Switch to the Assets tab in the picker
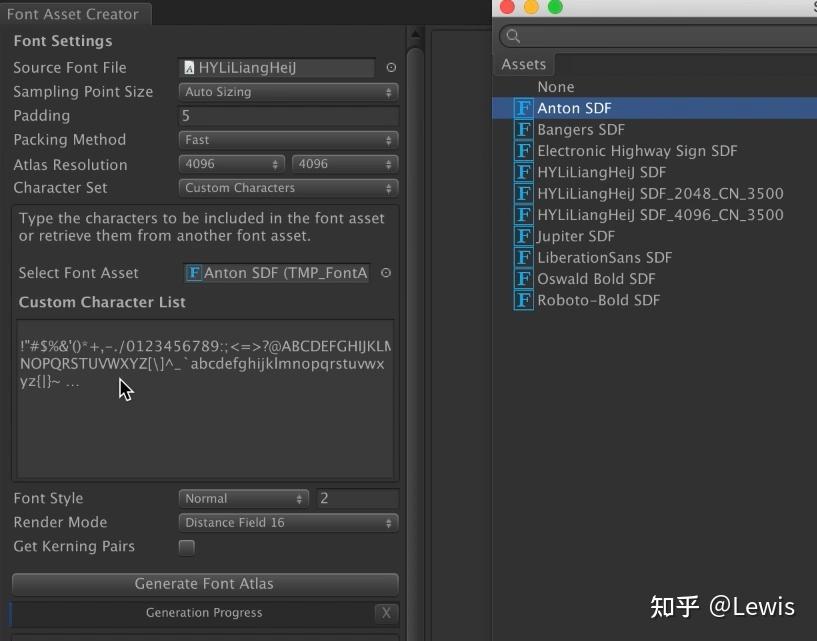Screen dimensions: 817x641 click(x=523, y=64)
